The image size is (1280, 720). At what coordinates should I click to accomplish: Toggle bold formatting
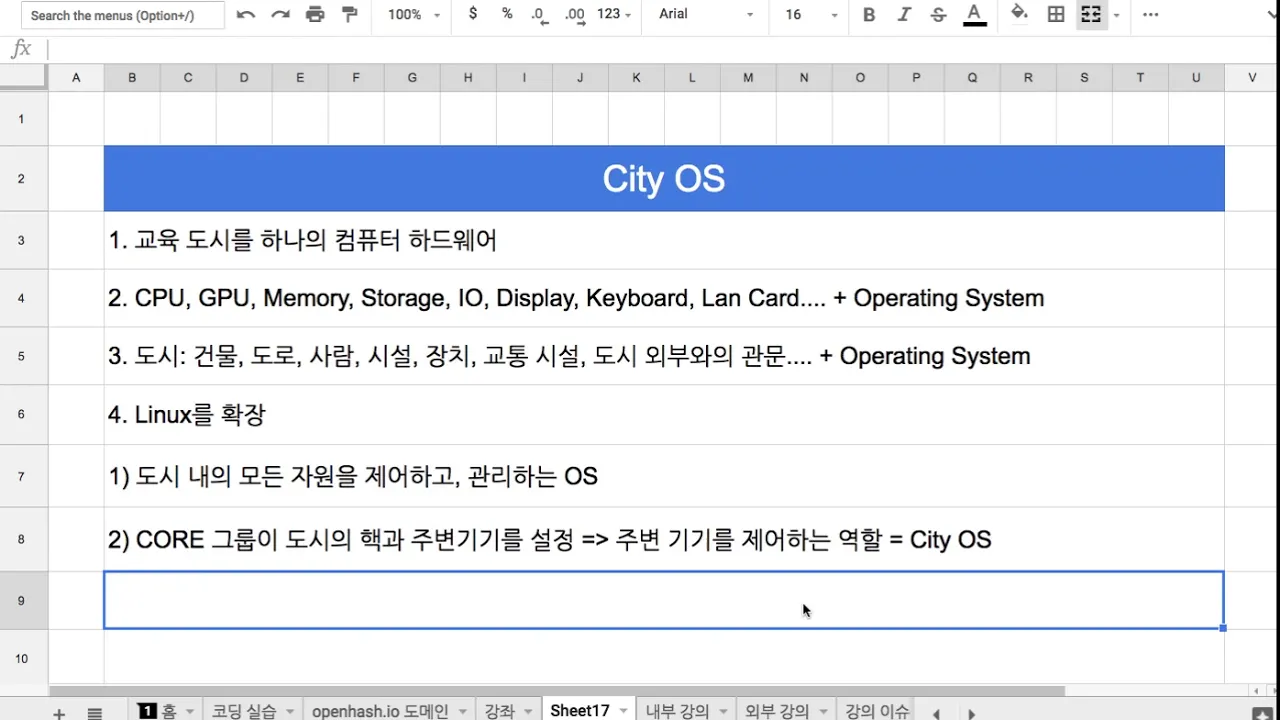(x=869, y=14)
